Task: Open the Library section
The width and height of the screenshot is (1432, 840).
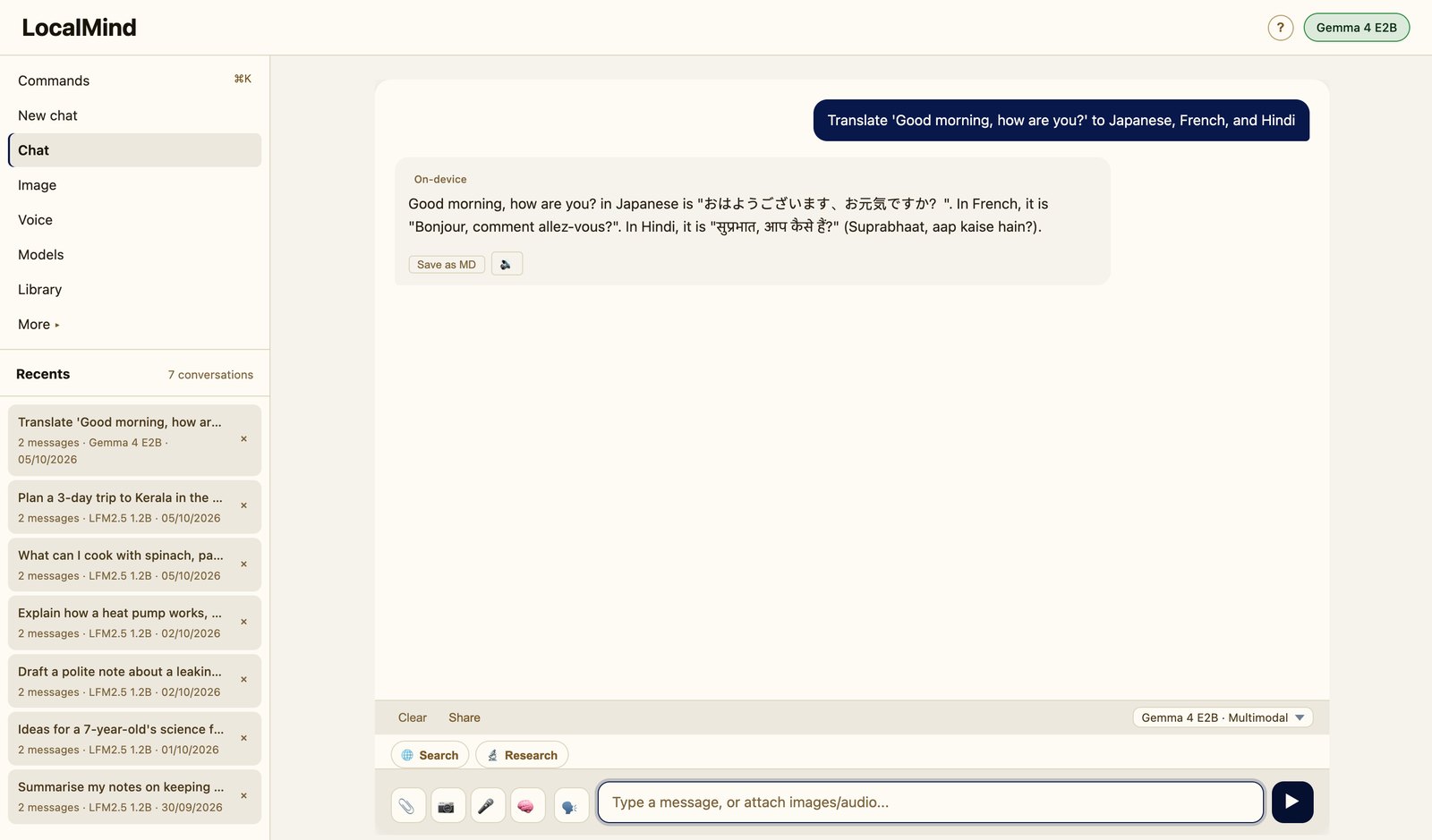Action: (x=134, y=290)
